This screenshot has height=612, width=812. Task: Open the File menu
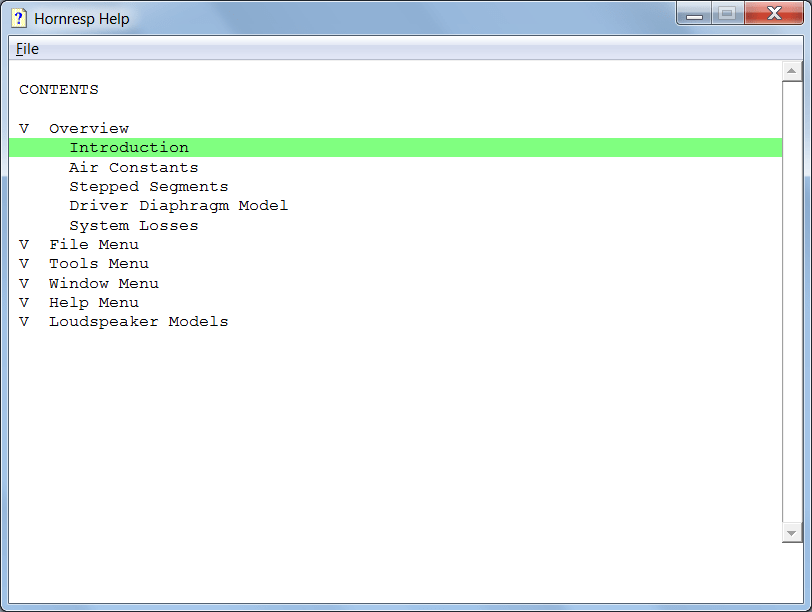[x=27, y=49]
